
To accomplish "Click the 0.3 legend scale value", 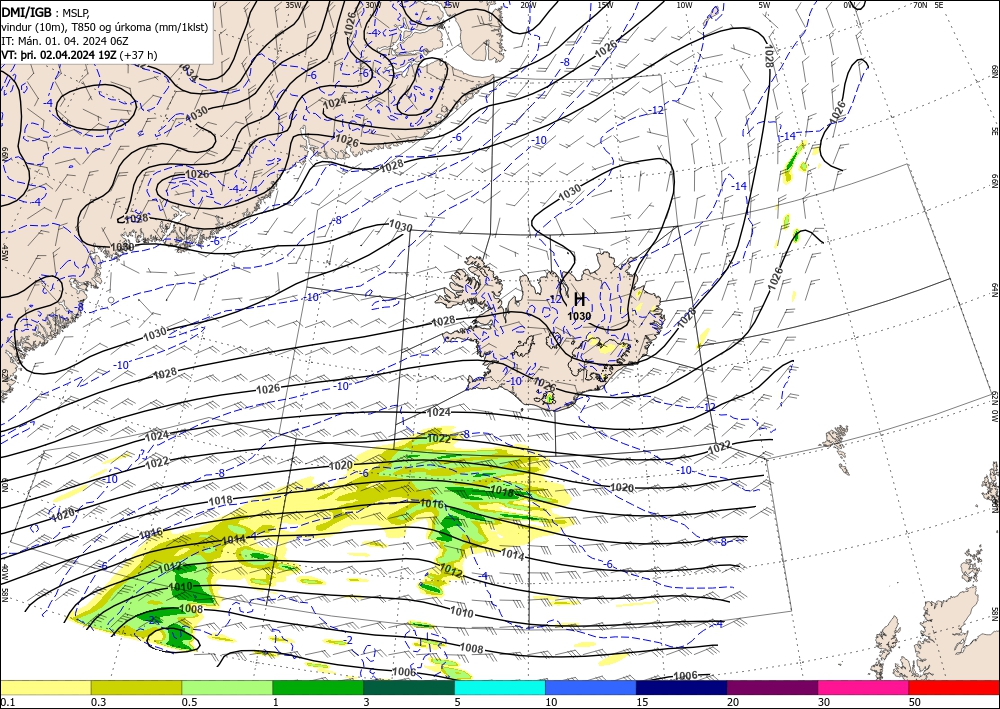I will [x=98, y=702].
